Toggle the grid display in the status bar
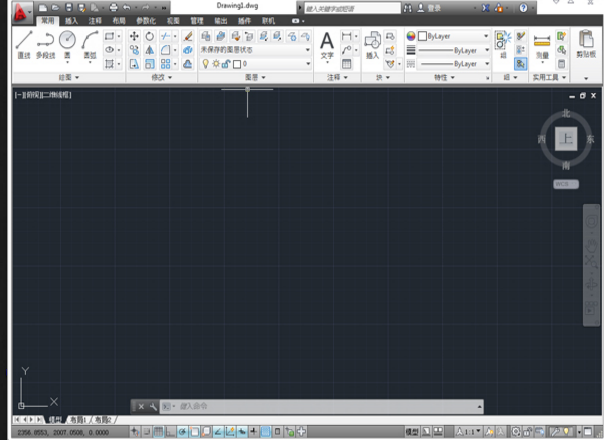The height and width of the screenshot is (440, 604). pyautogui.click(x=157, y=432)
